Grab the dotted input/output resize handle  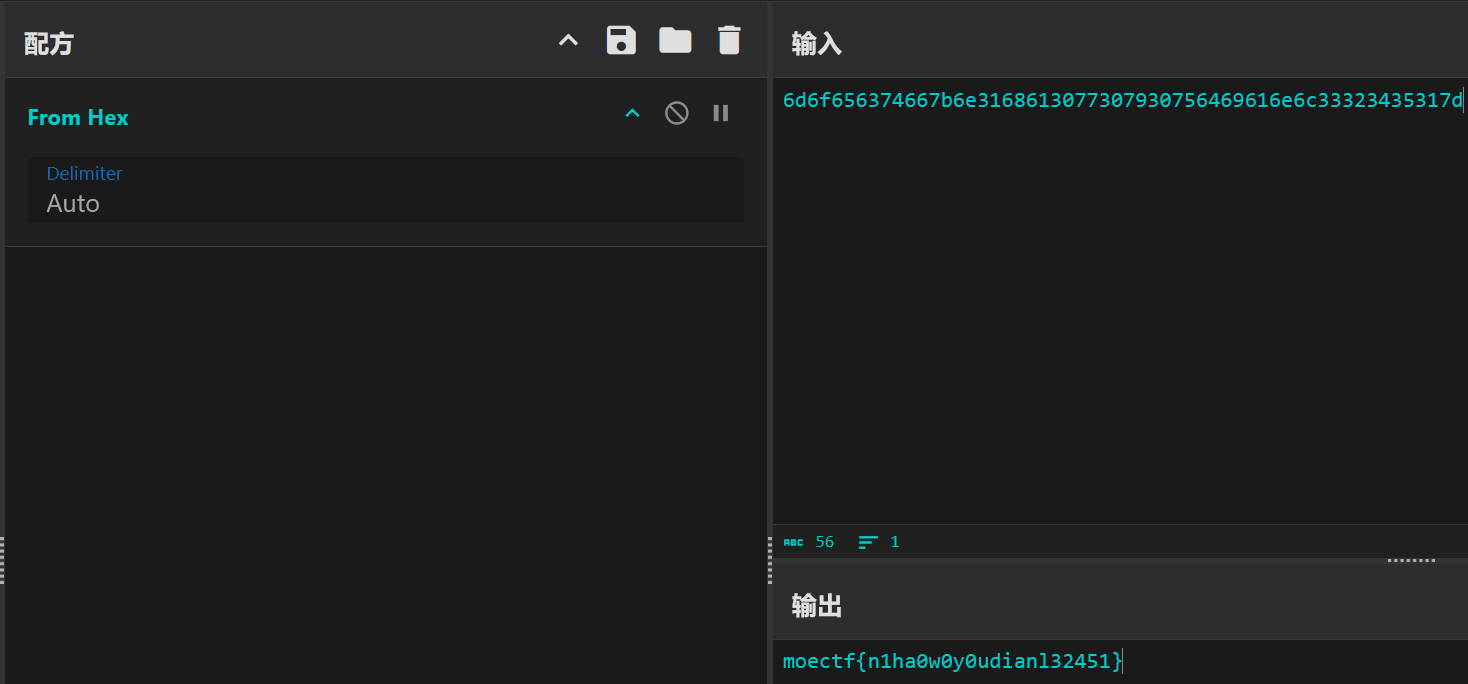coord(1411,560)
